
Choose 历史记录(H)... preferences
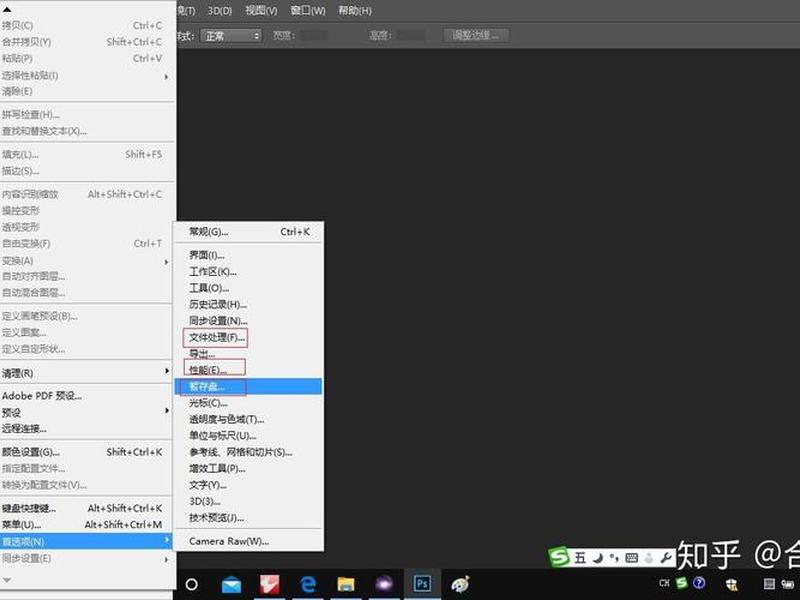(248, 304)
